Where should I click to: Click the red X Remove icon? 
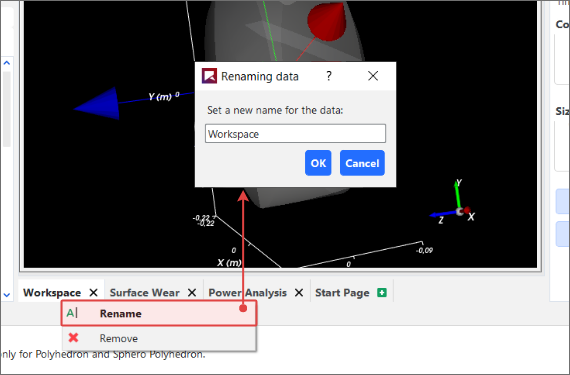(x=73, y=338)
